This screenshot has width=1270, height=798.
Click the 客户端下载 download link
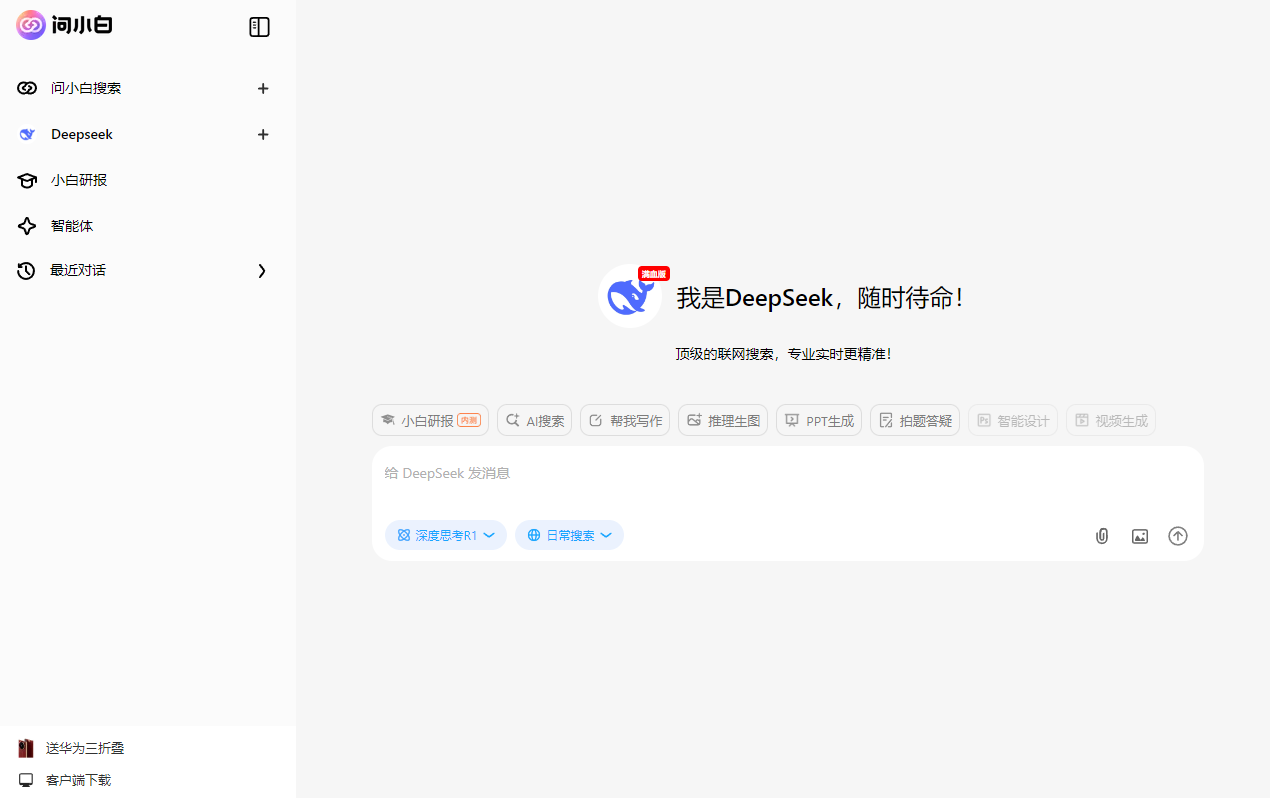(79, 780)
